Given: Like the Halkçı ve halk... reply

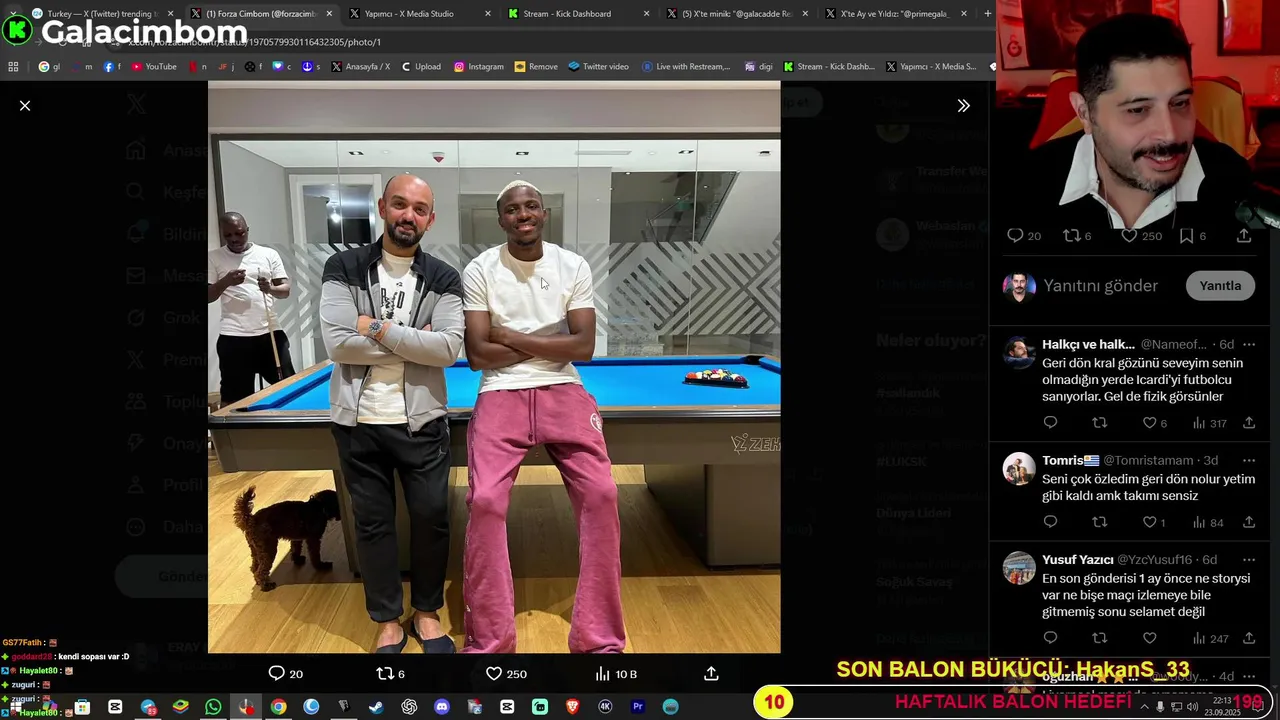Looking at the screenshot, I should pos(1150,423).
